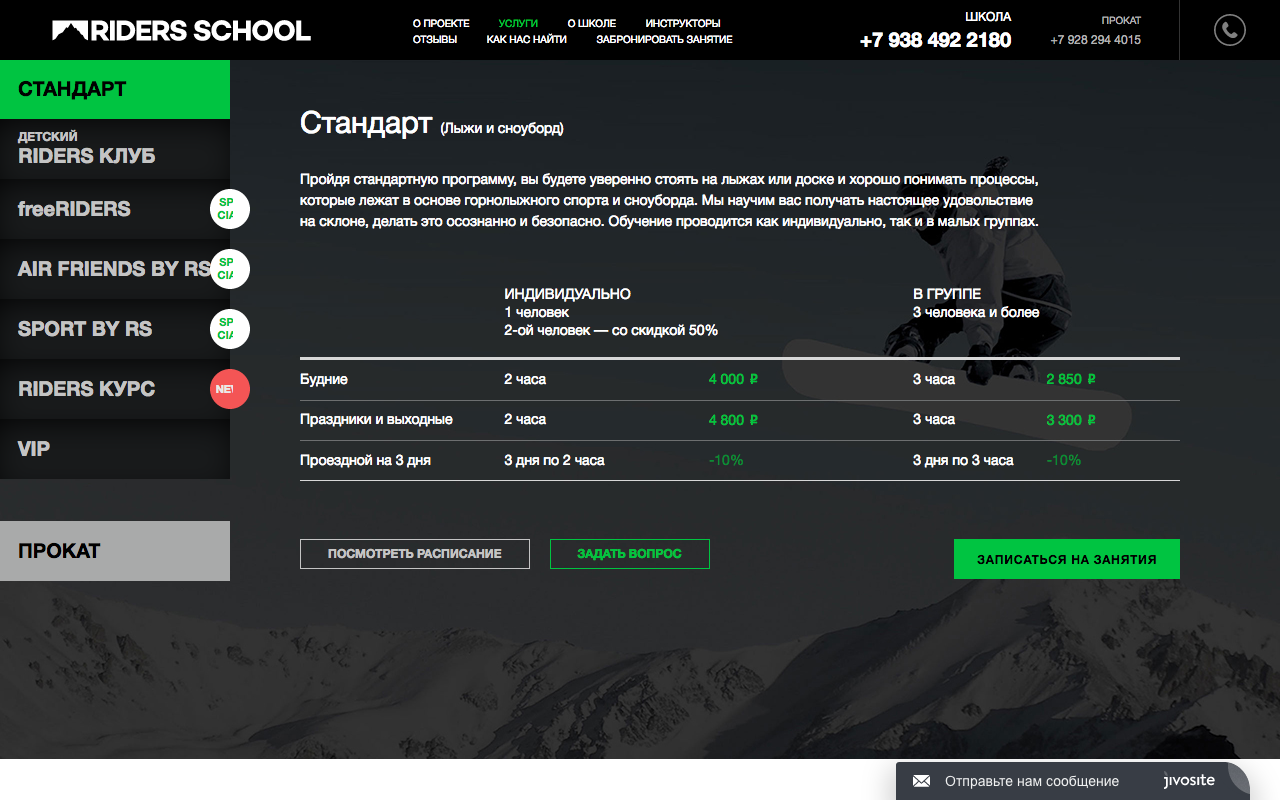Open the О школе menu item
This screenshot has width=1280, height=800.
pos(591,23)
